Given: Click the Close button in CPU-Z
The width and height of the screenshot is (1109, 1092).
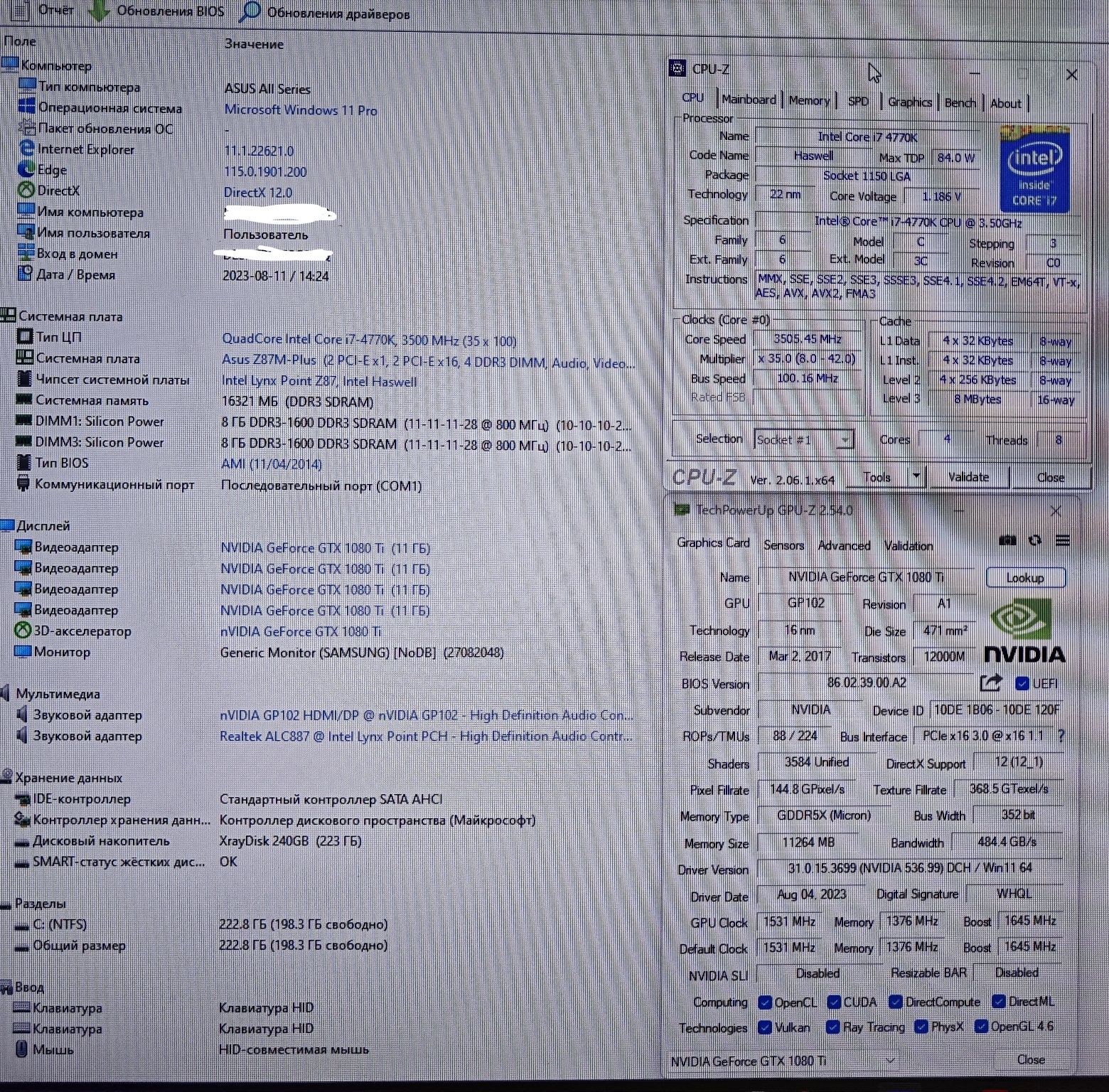Looking at the screenshot, I should [1050, 477].
